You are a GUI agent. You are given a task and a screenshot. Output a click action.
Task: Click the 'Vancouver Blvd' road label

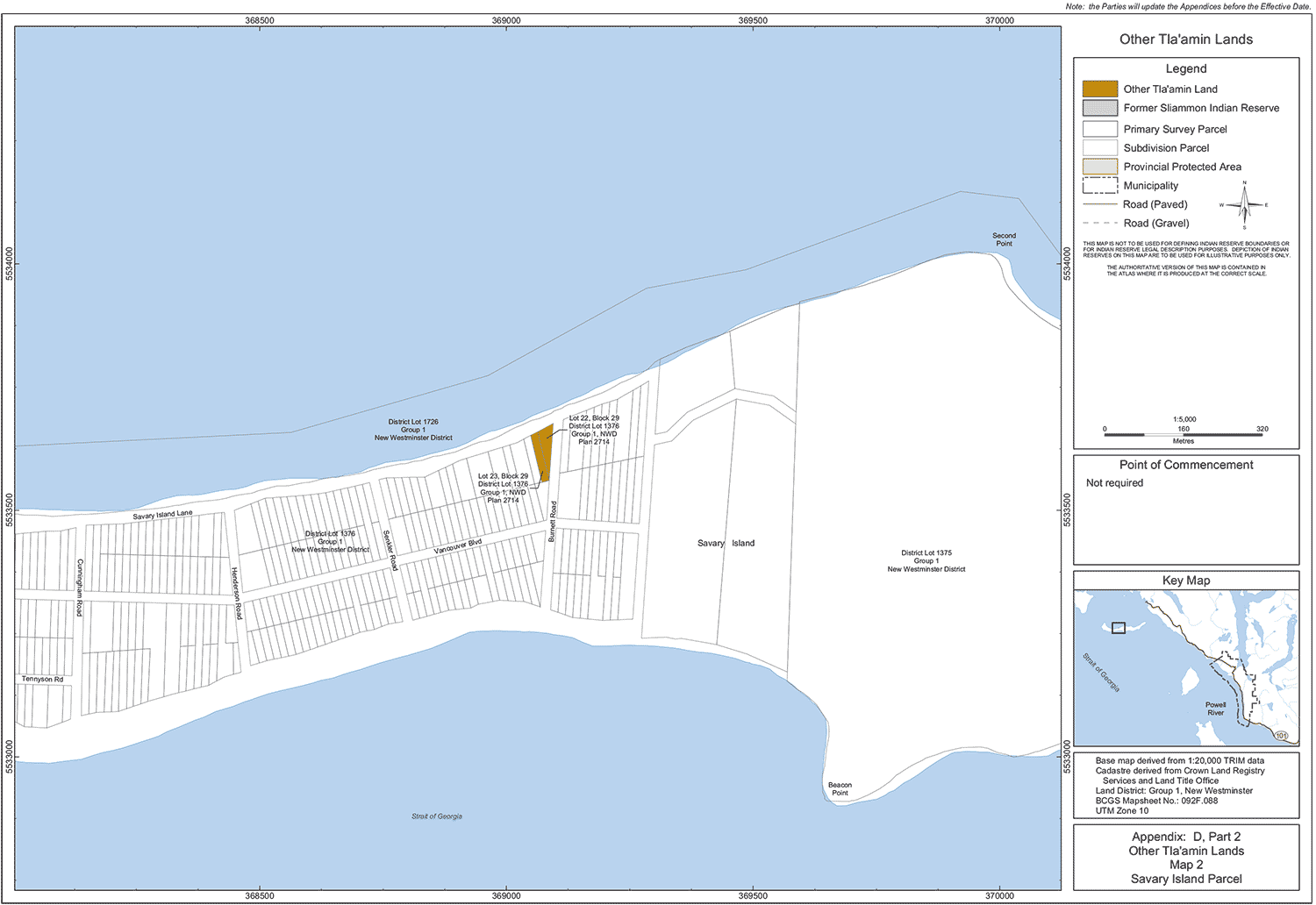458,546
